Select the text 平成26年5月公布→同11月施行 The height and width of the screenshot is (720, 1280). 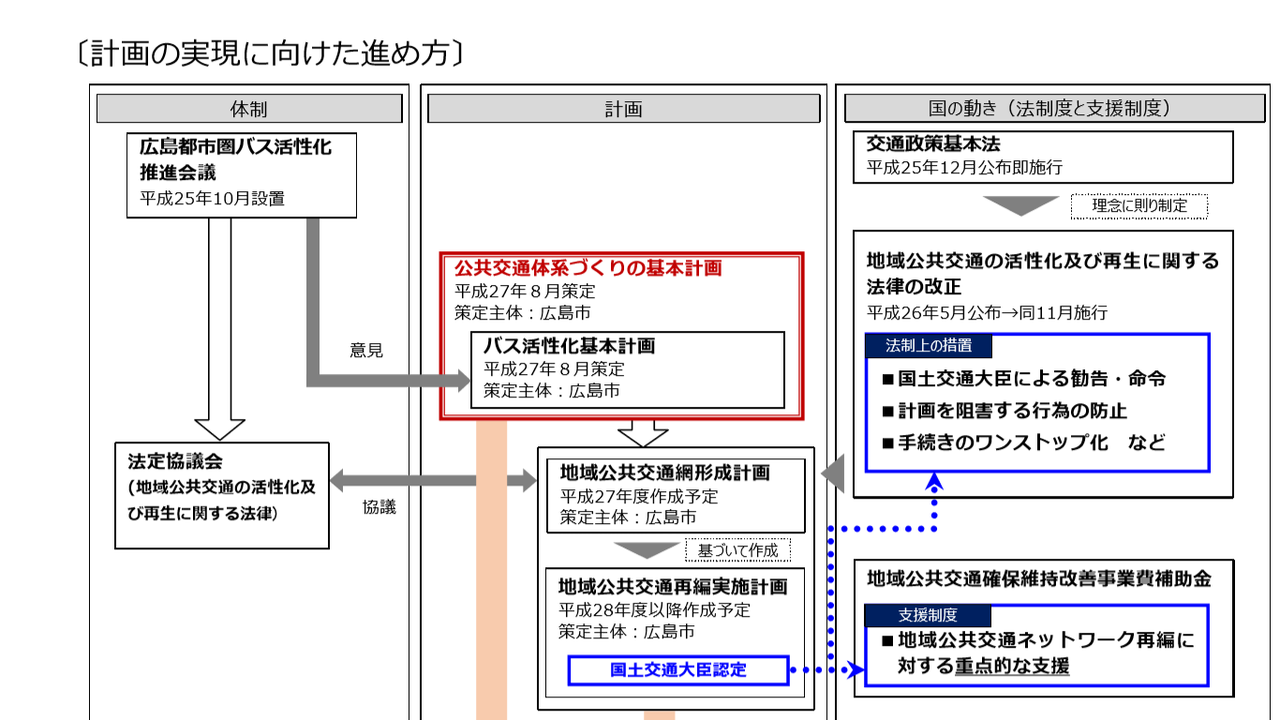pos(987,312)
